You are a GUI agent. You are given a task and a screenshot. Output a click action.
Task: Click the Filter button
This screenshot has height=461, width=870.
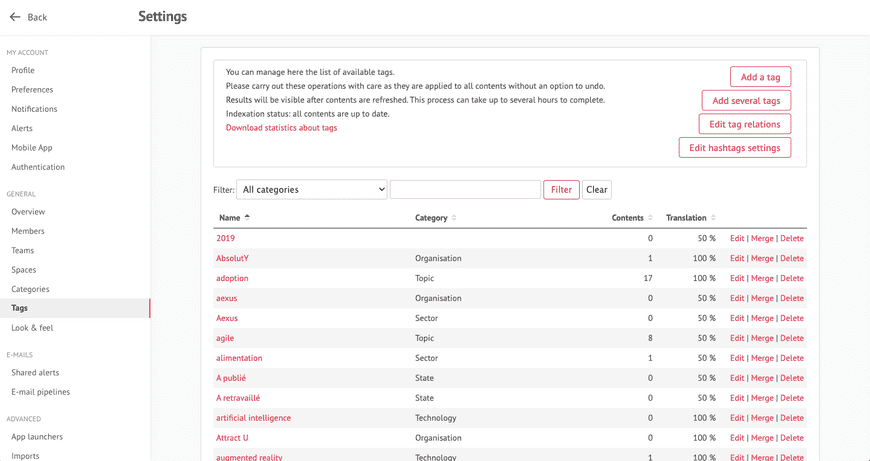(x=561, y=190)
